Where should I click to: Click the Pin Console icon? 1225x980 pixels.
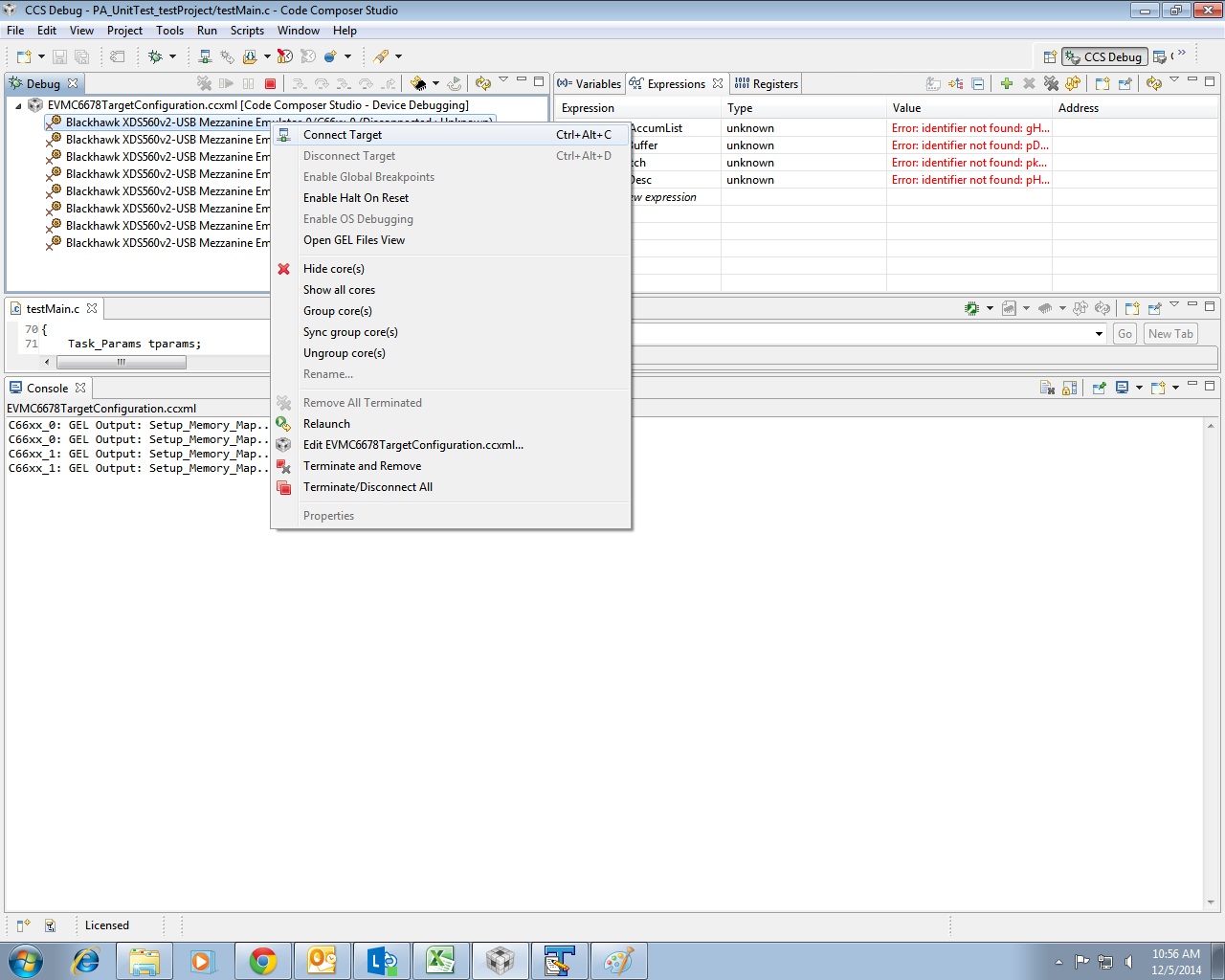coord(1099,388)
